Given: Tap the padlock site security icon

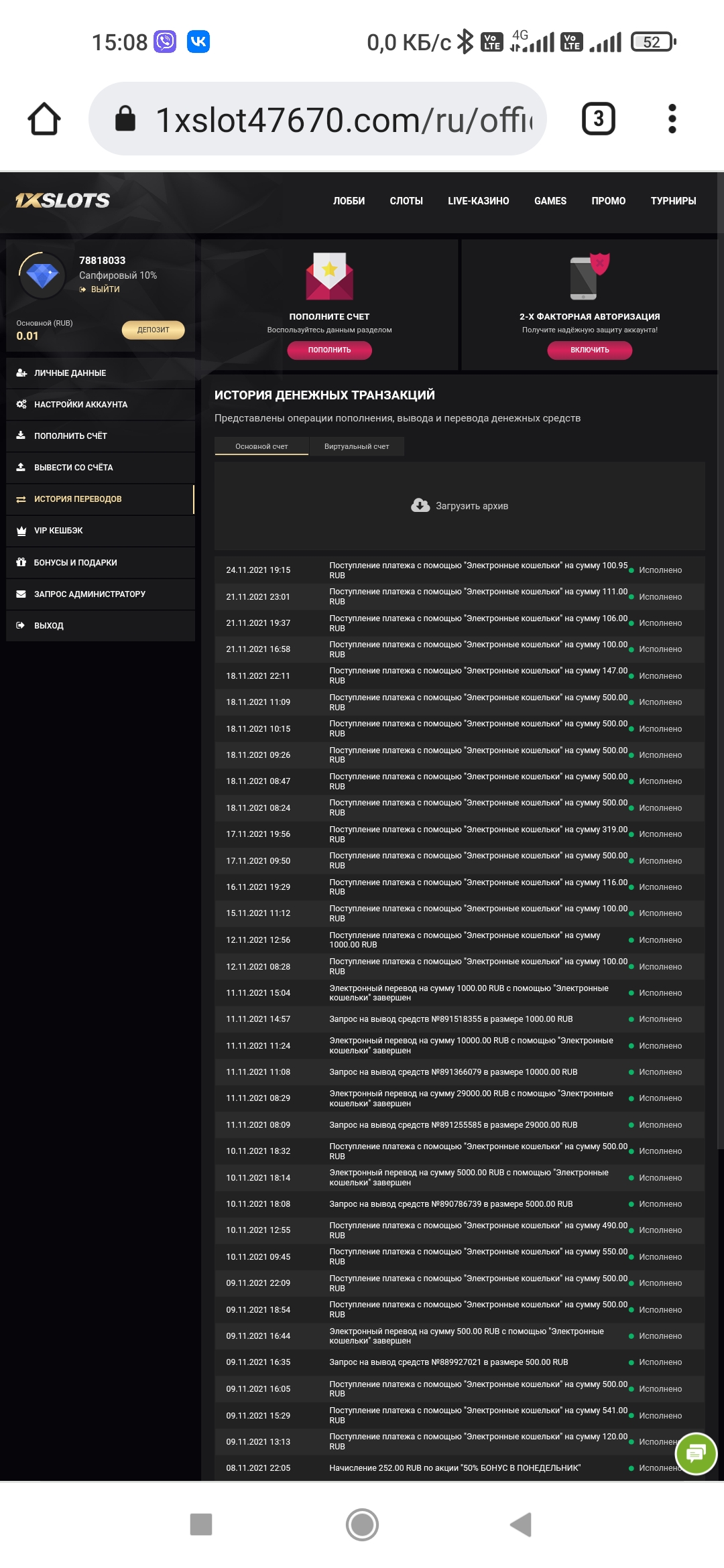Looking at the screenshot, I should 125,119.
